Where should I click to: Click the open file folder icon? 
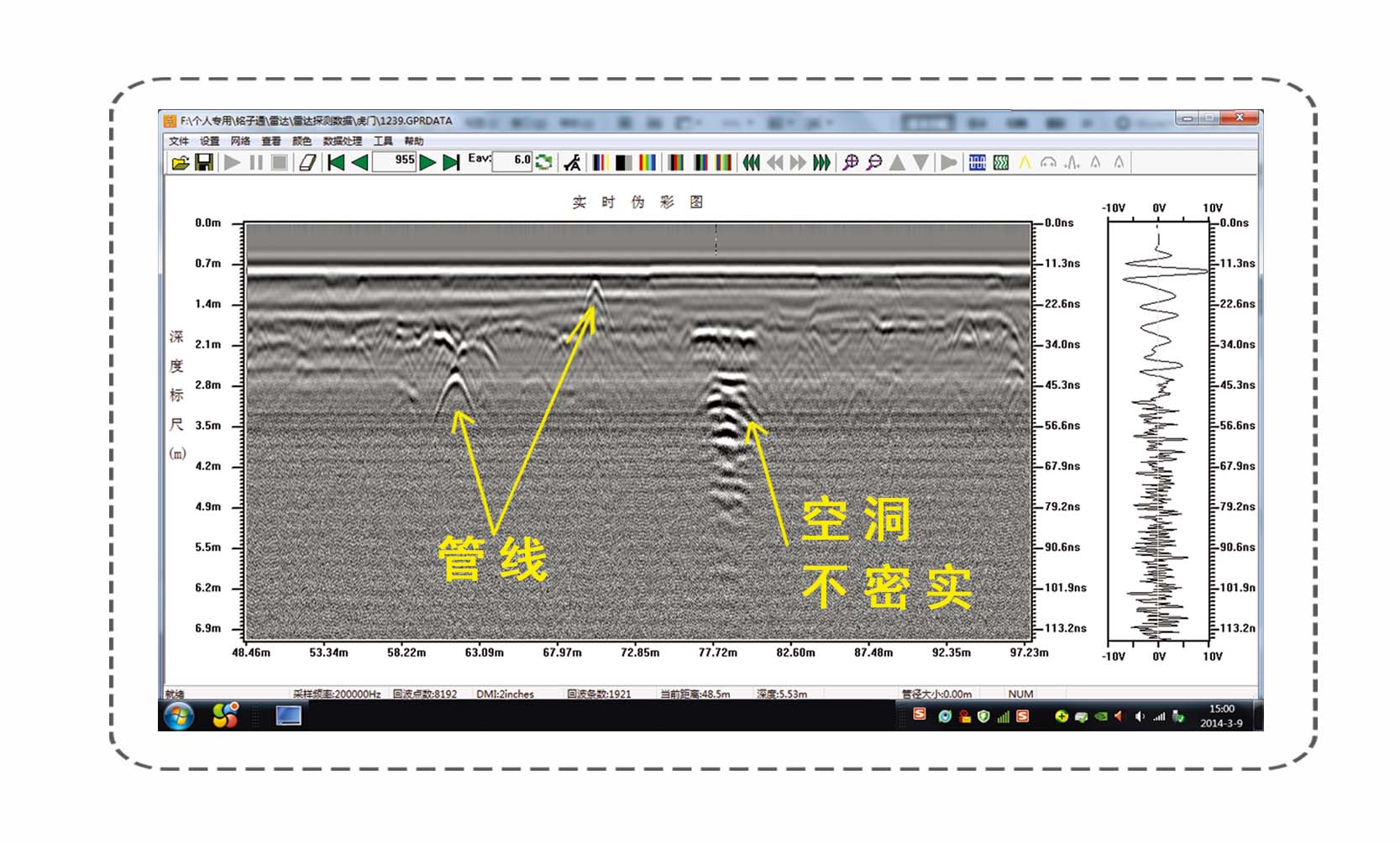[x=180, y=163]
